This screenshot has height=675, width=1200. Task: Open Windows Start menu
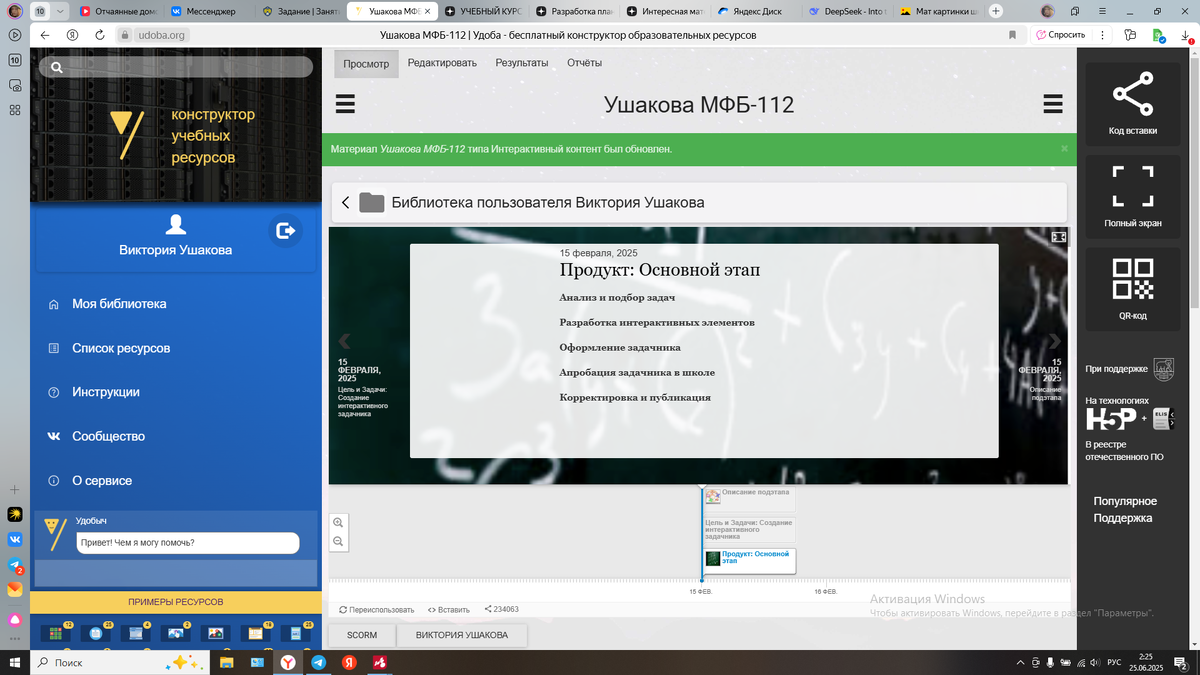[x=15, y=662]
